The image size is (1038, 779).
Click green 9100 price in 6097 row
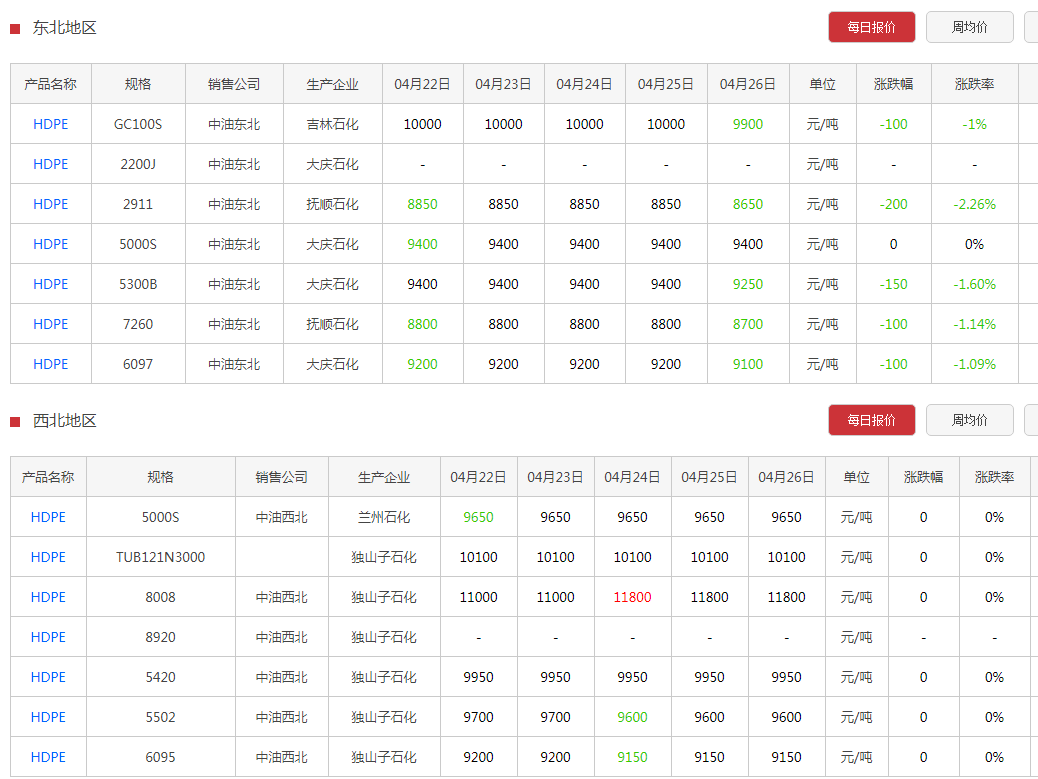[748, 364]
